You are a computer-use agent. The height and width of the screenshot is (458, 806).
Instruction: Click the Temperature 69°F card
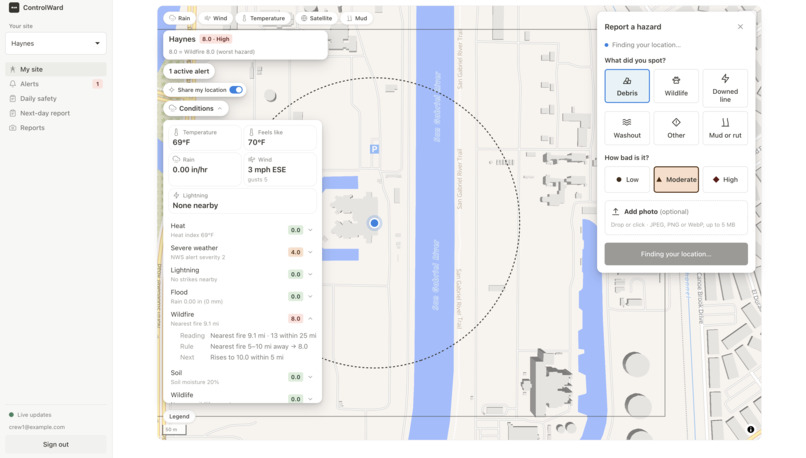coord(205,138)
